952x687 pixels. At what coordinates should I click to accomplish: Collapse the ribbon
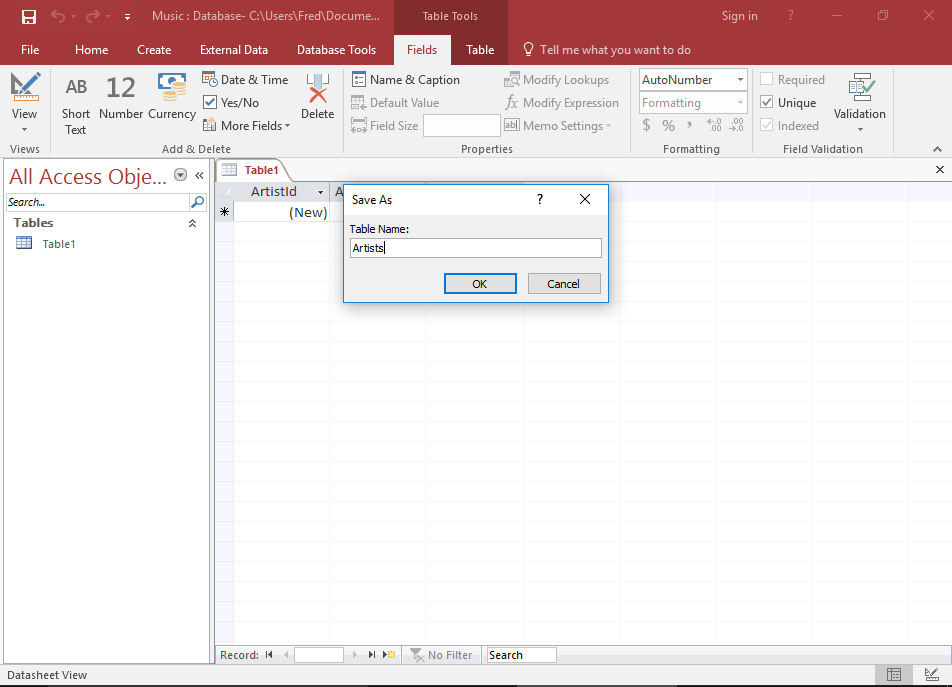[x=937, y=149]
